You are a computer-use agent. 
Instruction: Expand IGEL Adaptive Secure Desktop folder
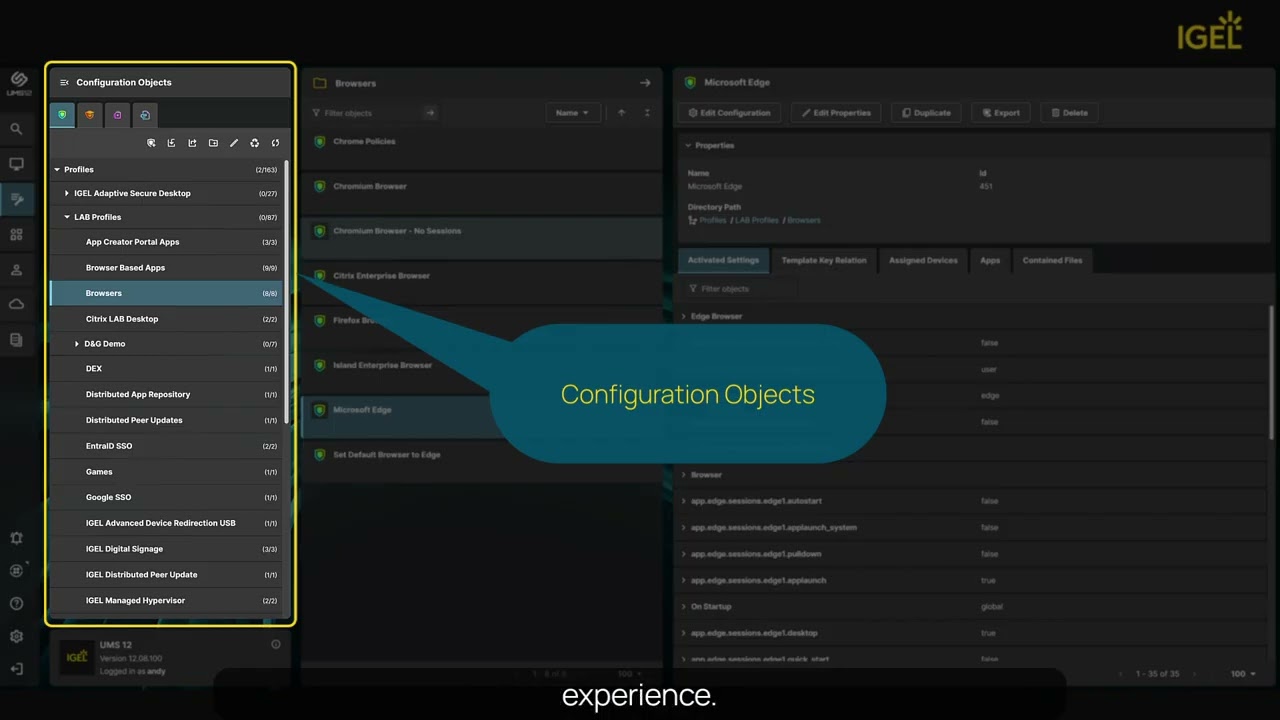[x=67, y=194]
